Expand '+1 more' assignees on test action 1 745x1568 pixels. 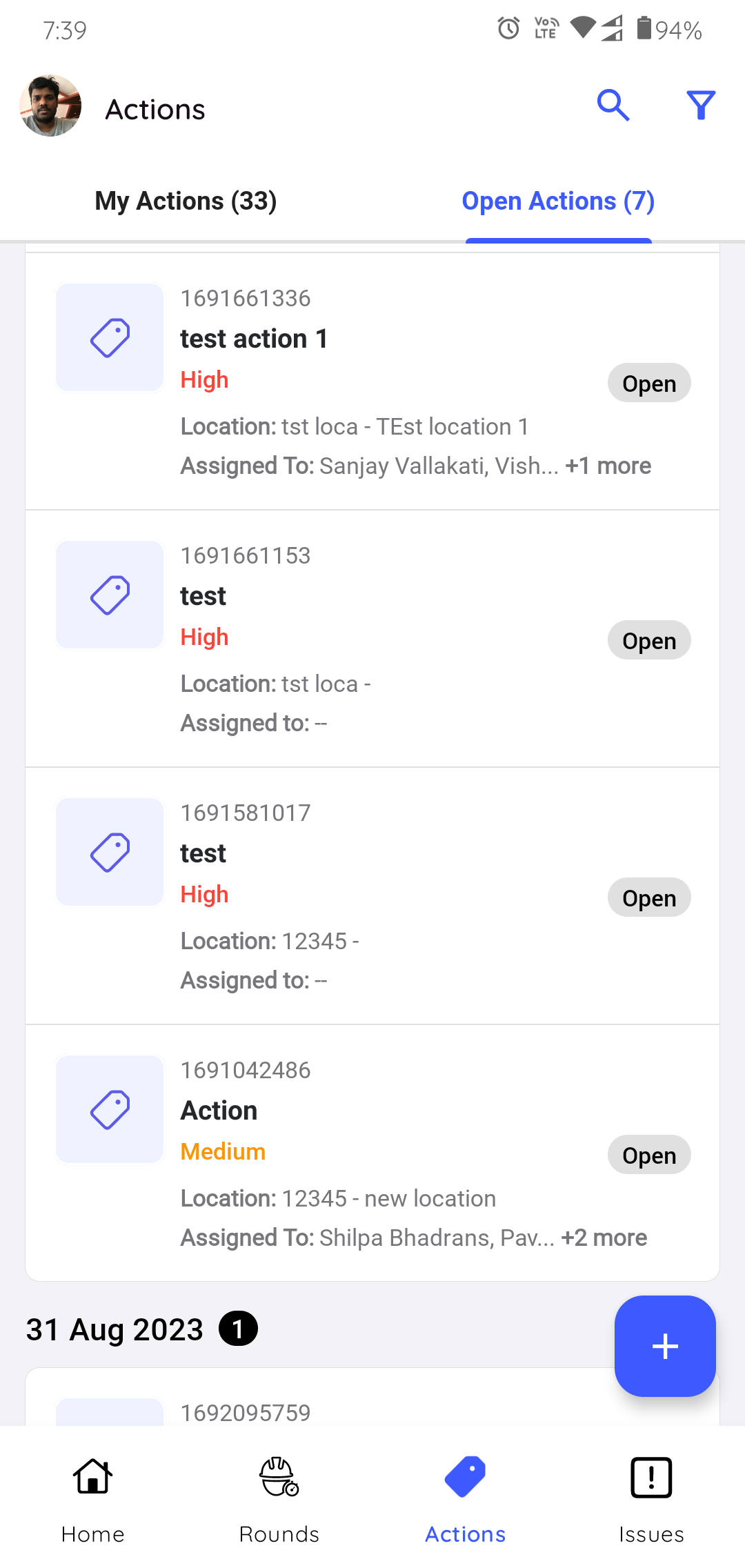[x=608, y=466]
